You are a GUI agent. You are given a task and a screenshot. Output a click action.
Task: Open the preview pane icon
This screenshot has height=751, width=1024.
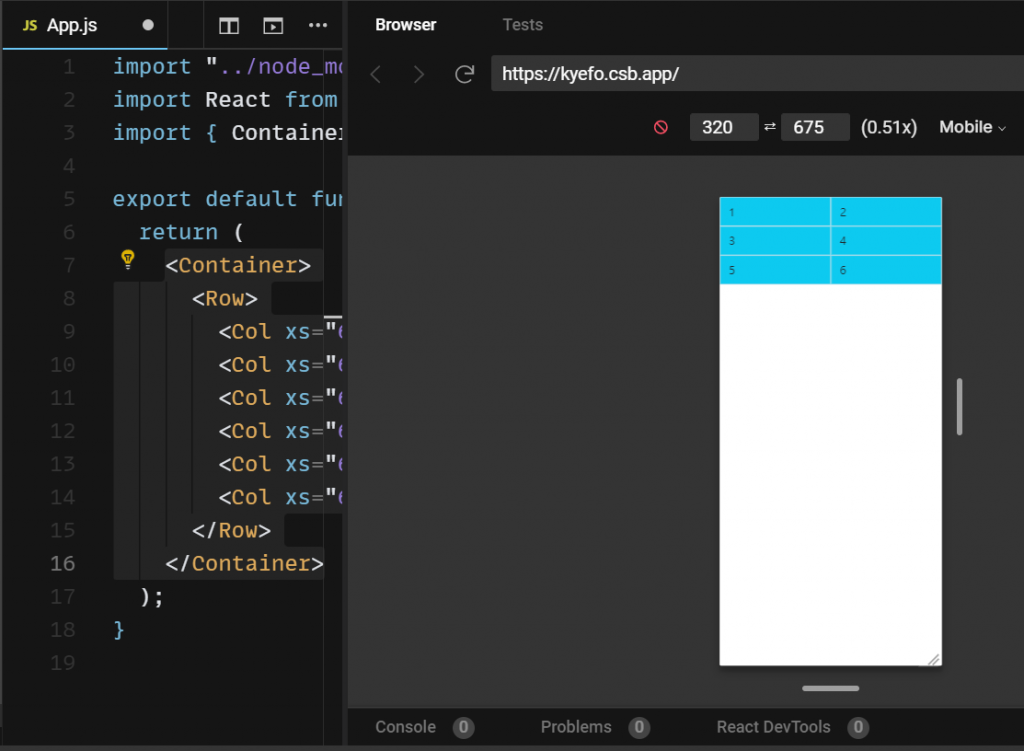click(273, 25)
